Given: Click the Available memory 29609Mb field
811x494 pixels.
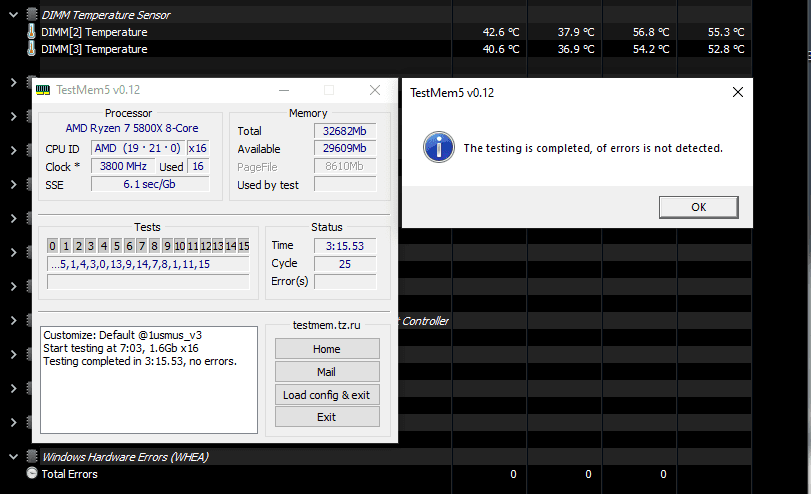Looking at the screenshot, I should click(344, 148).
